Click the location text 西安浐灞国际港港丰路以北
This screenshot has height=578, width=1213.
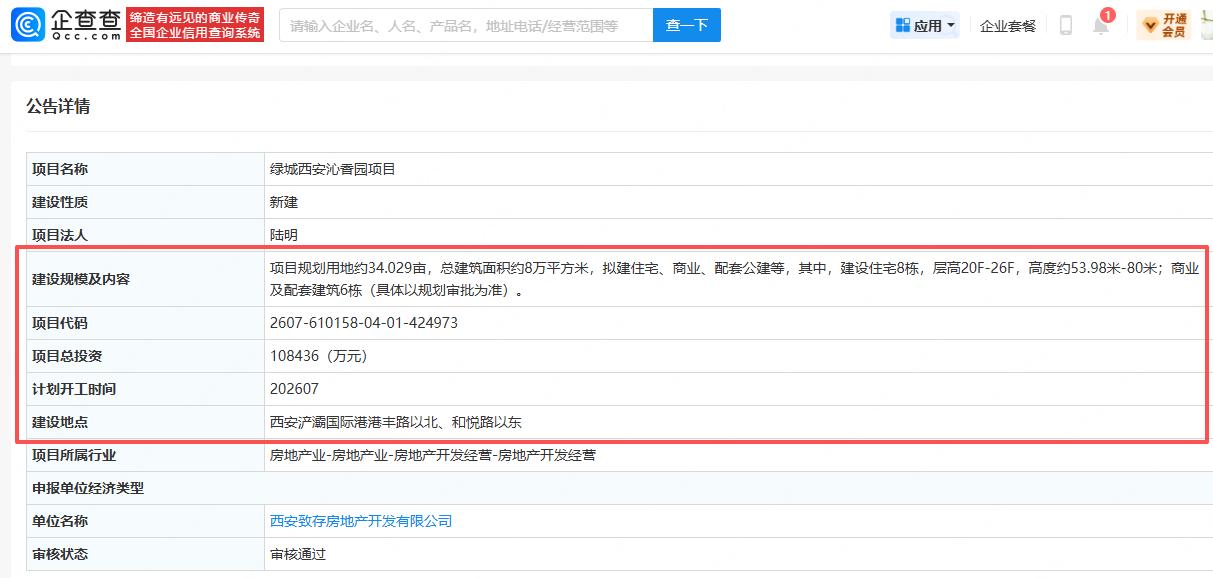tap(353, 422)
